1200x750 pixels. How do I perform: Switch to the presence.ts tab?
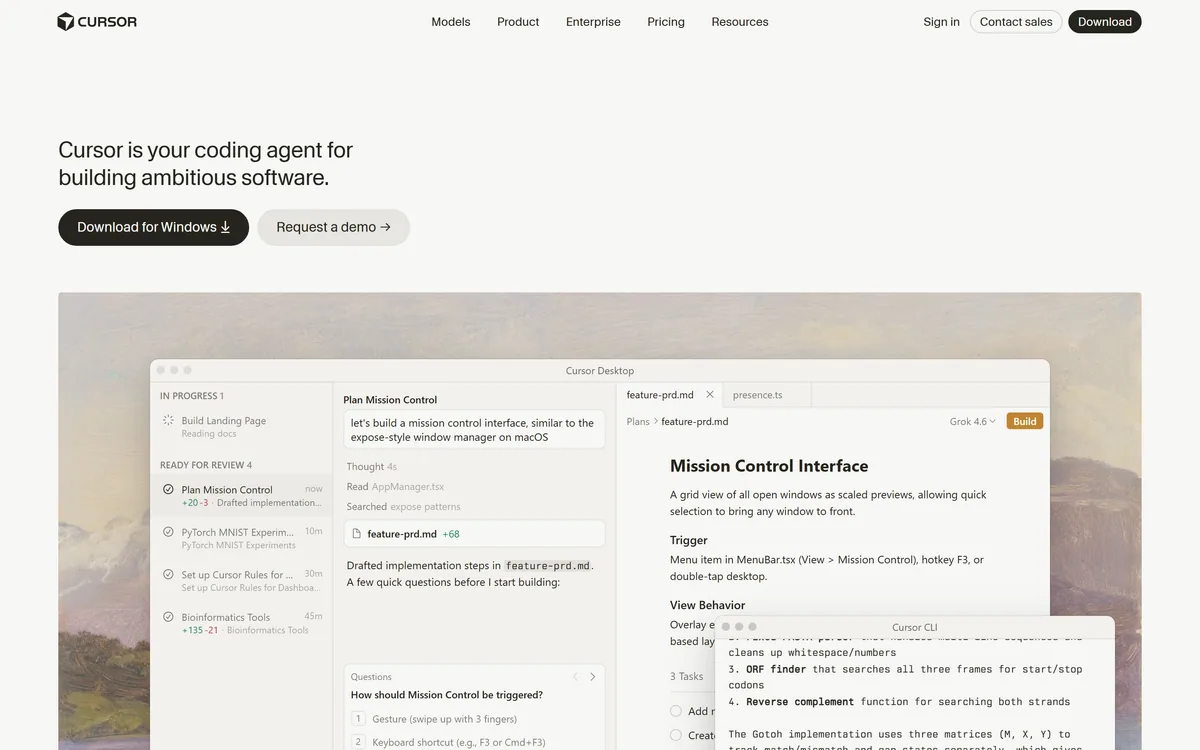pos(758,395)
